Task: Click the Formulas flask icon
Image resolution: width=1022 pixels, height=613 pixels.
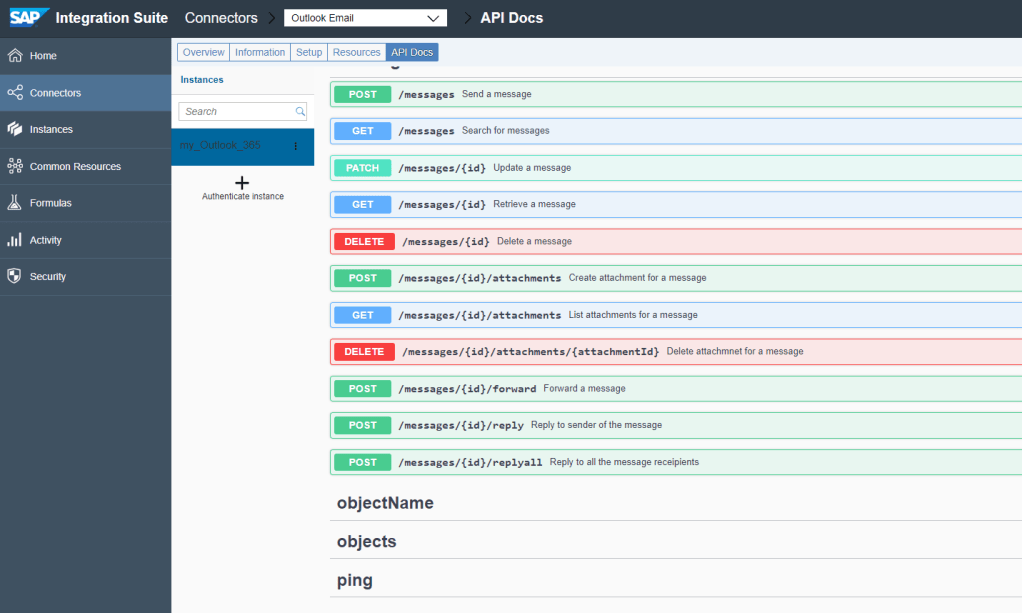Action: (x=15, y=203)
